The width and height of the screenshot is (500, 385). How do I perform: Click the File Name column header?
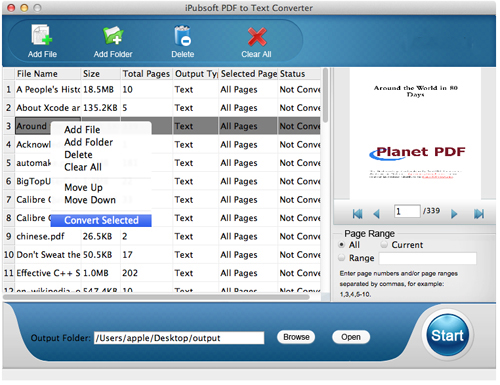tap(48, 74)
